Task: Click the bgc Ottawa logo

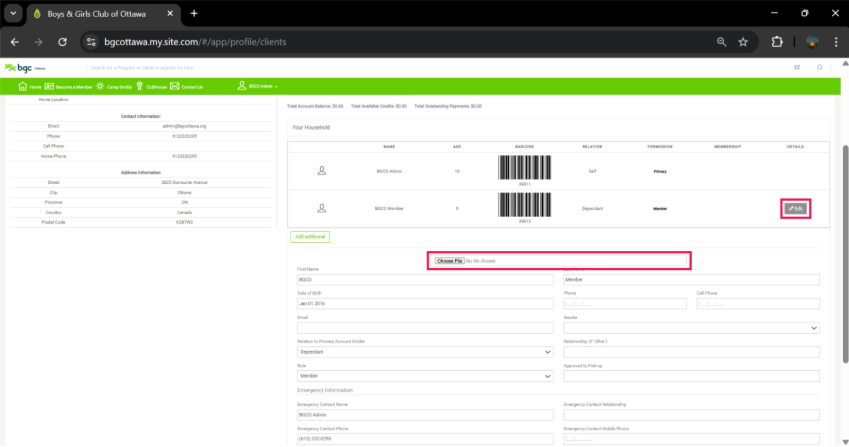Action: pyautogui.click(x=25, y=68)
